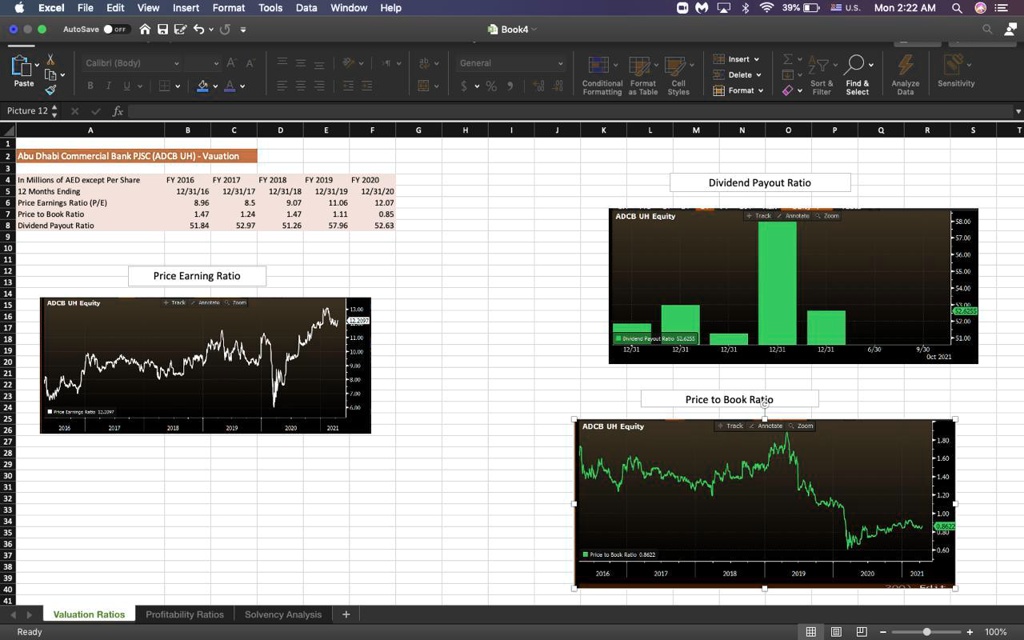Image resolution: width=1024 pixels, height=640 pixels.
Task: Click Find & Select button
Action: (x=857, y=76)
